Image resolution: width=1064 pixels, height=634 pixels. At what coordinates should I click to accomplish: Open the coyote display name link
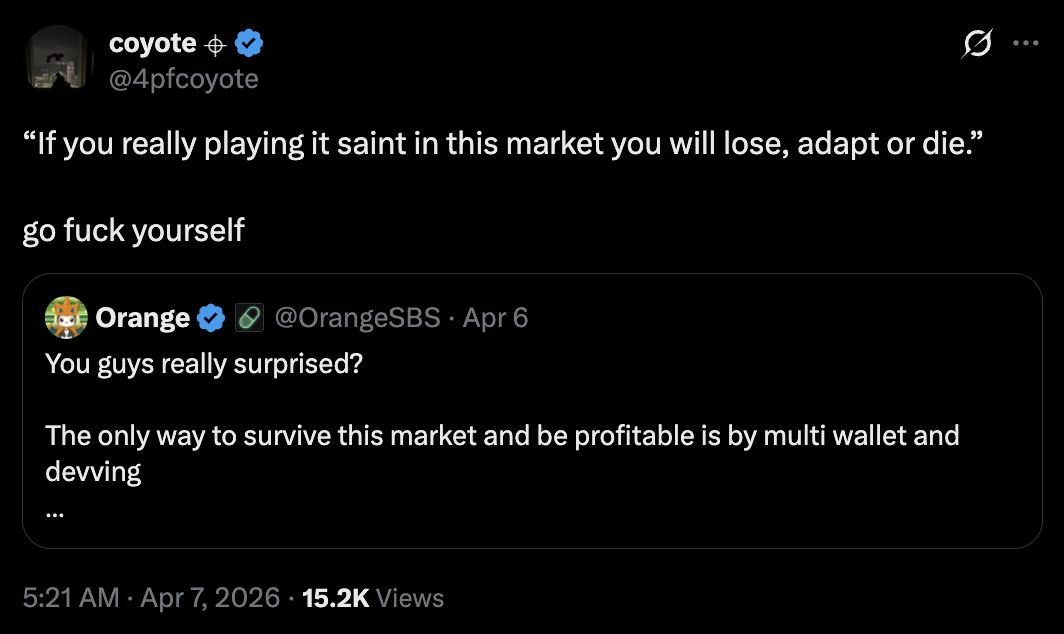click(x=153, y=44)
